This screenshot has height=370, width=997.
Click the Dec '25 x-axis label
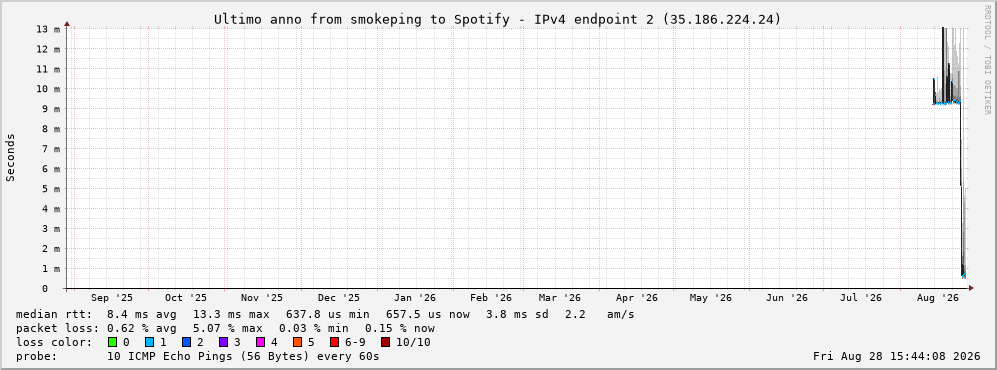coord(339,298)
